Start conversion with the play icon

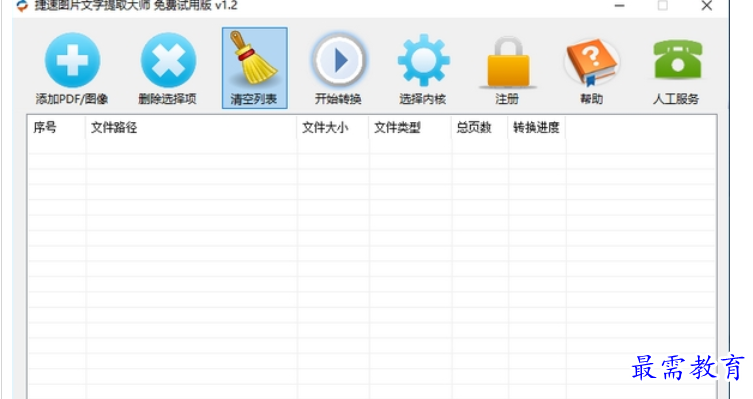[x=339, y=60]
